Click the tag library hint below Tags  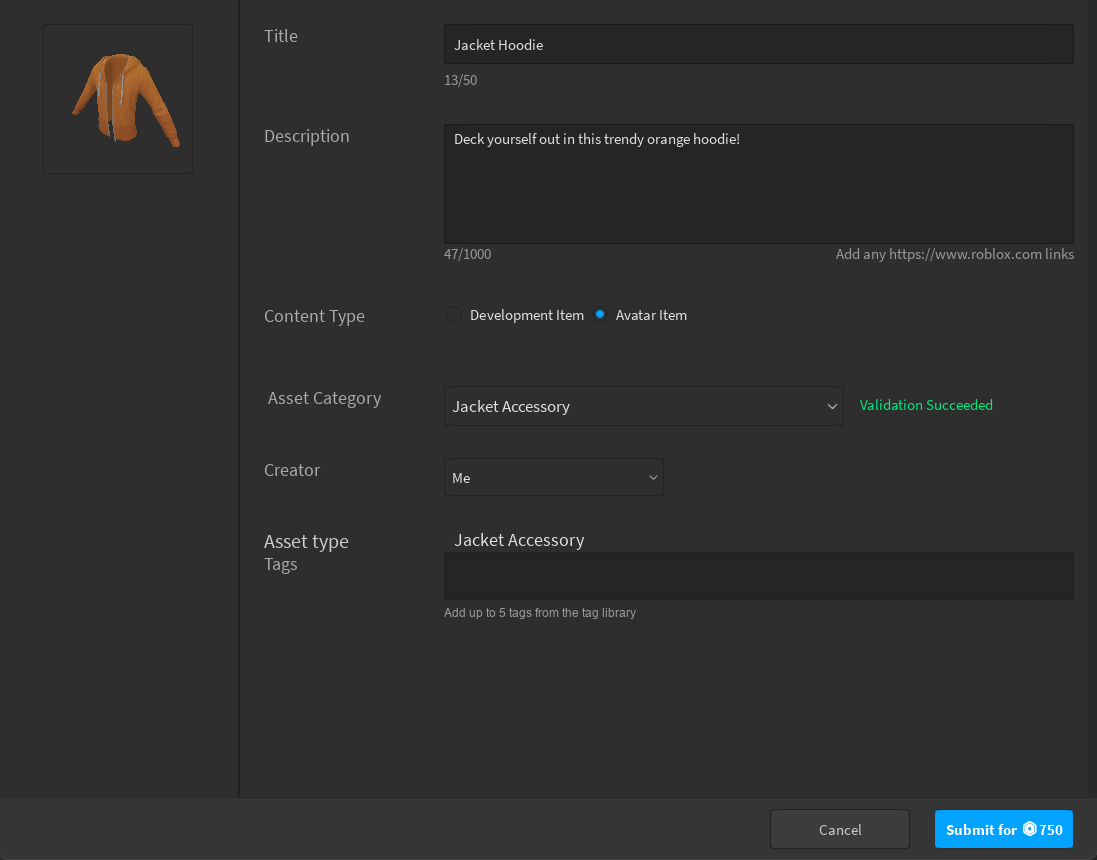539,613
